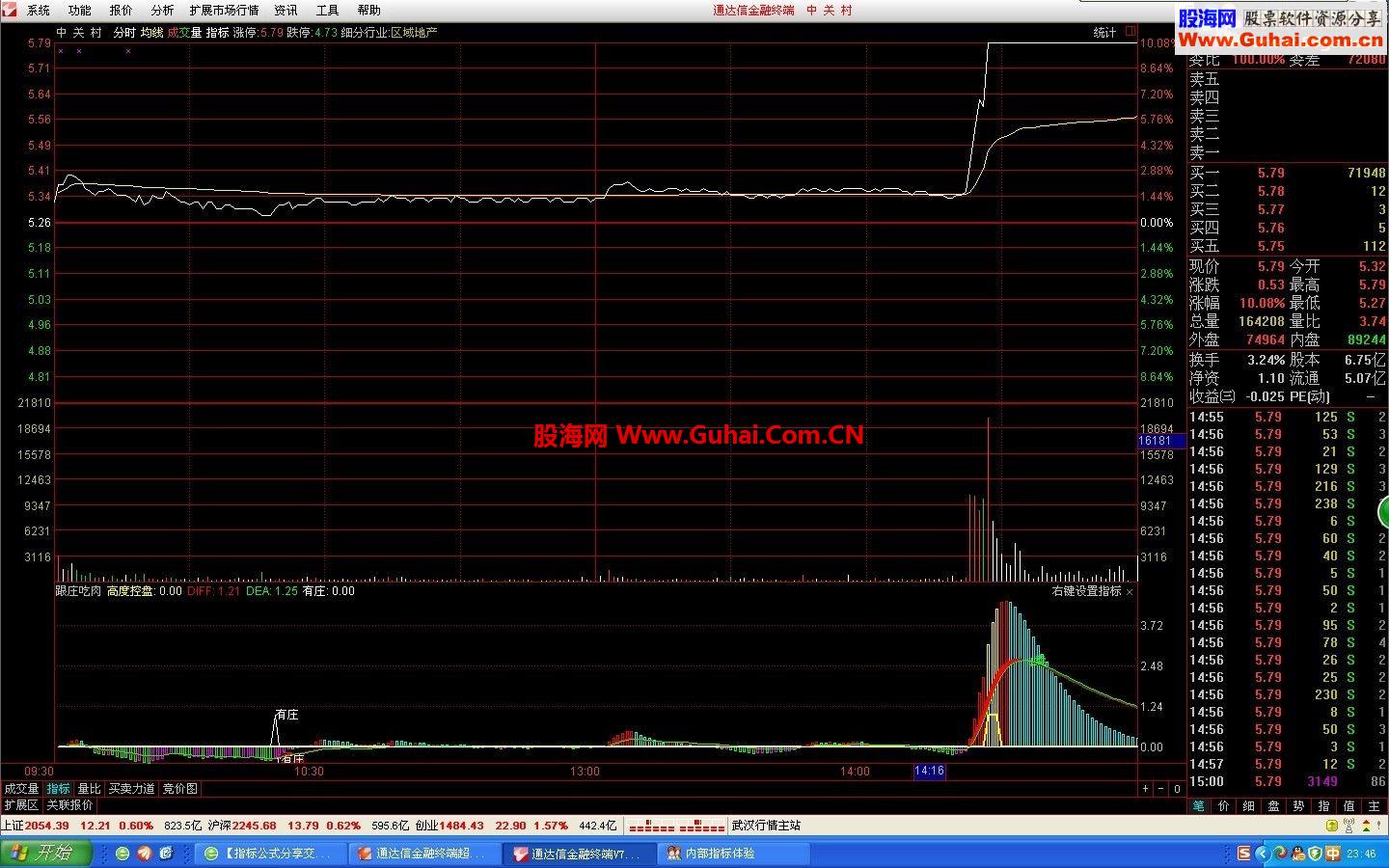The image size is (1389, 868).
Task: Click the minus zoom button below chart
Action: (1161, 789)
